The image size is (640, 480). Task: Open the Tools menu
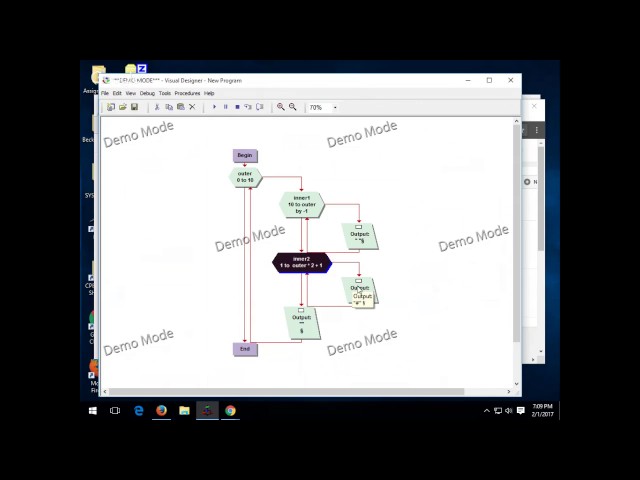click(x=165, y=93)
